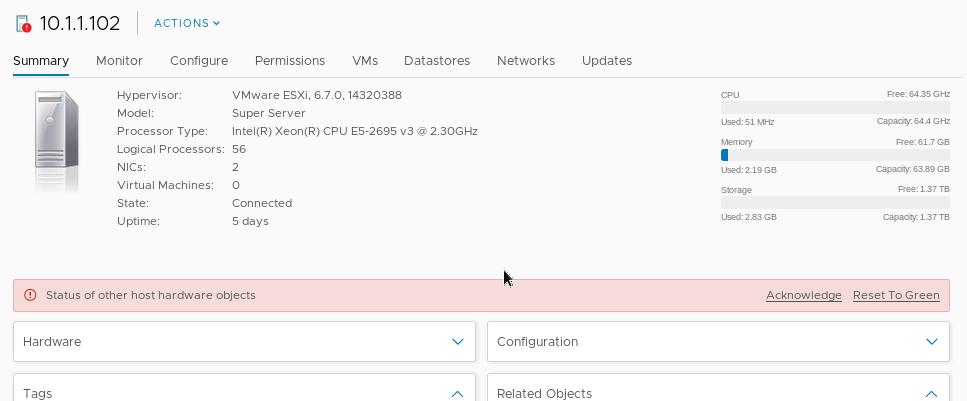This screenshot has width=967, height=401.
Task: Select the VMs tab
Action: pos(365,61)
